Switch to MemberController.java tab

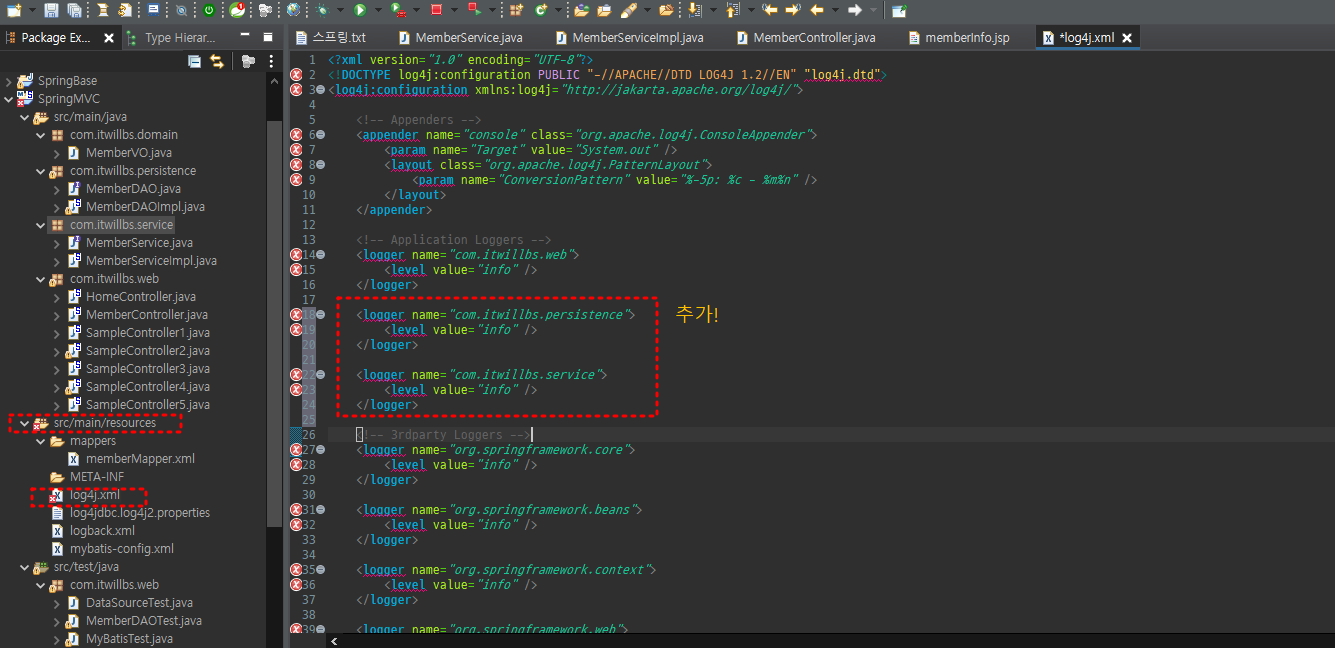coord(806,38)
